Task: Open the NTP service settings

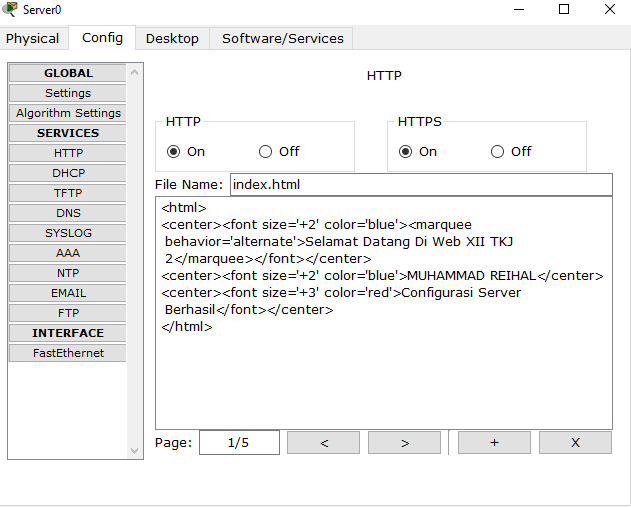Action: [x=68, y=273]
